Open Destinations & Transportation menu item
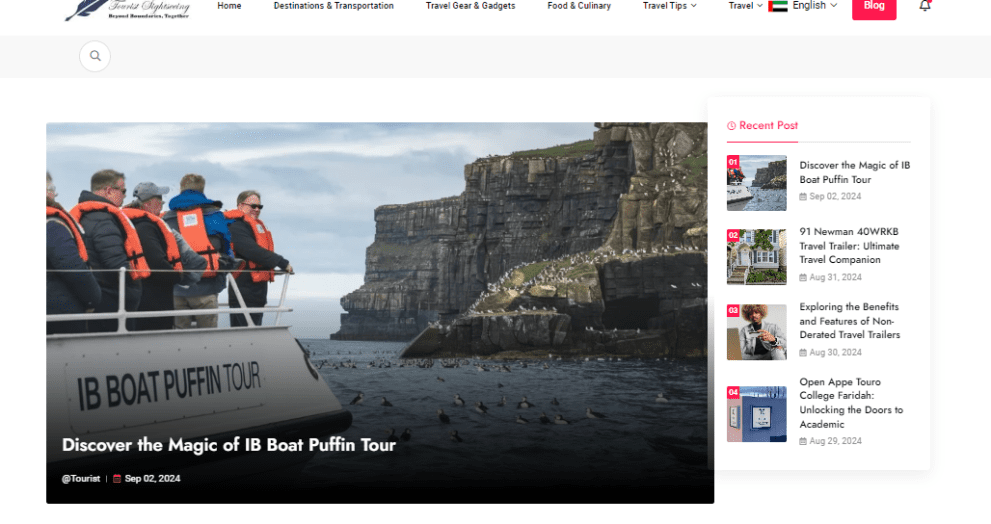Screen dimensions: 991x524 [333, 6]
